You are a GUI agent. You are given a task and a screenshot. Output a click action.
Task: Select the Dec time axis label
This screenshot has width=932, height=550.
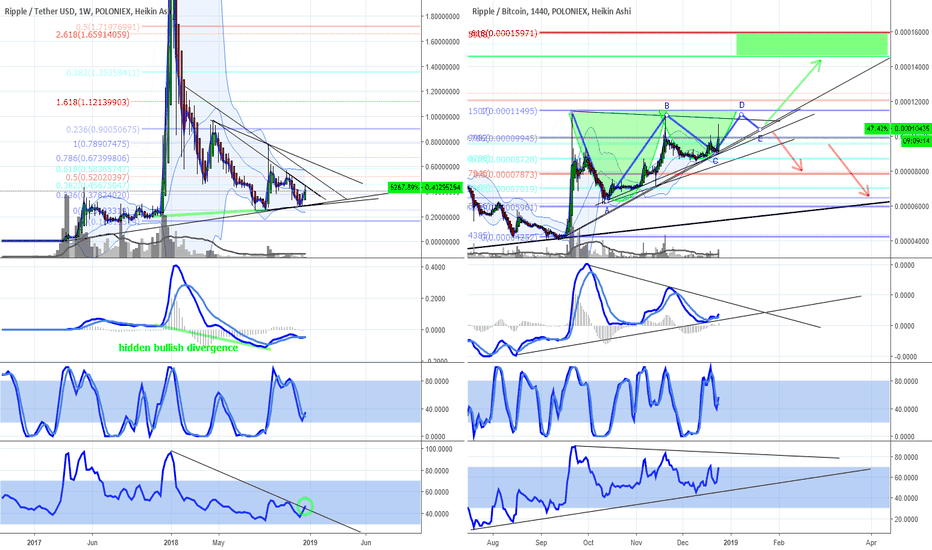click(682, 542)
